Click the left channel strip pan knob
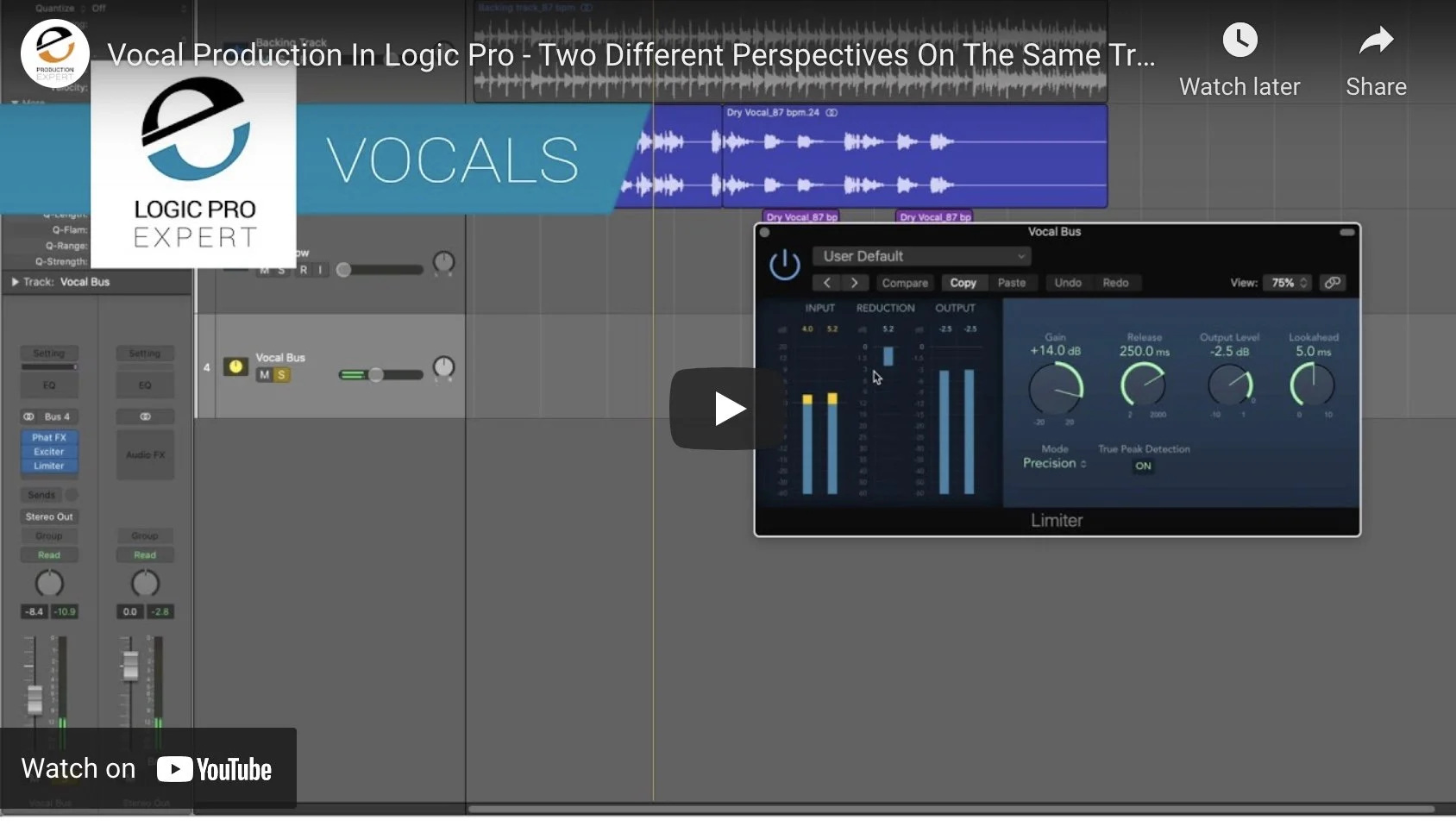 pos(49,584)
